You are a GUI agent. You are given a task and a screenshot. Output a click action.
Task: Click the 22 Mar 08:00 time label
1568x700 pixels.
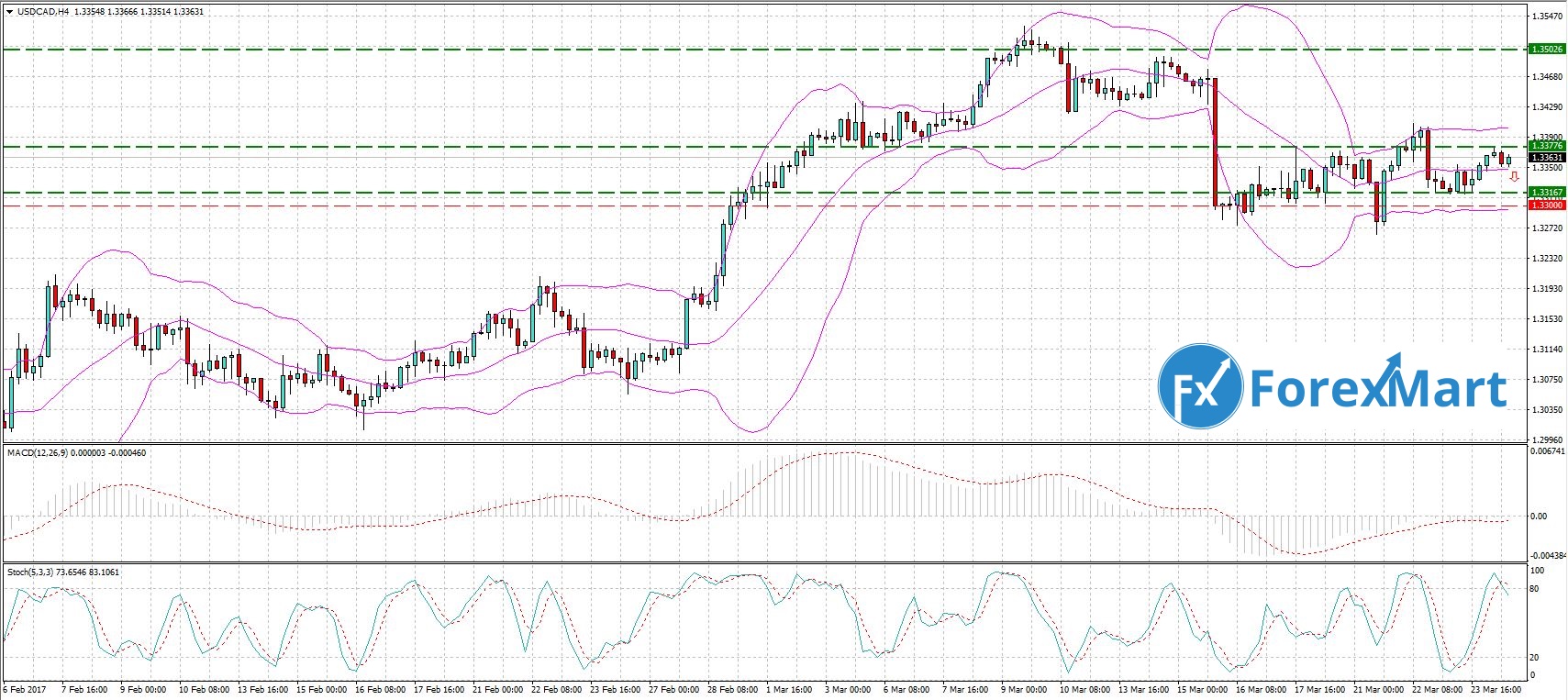pyautogui.click(x=1438, y=690)
